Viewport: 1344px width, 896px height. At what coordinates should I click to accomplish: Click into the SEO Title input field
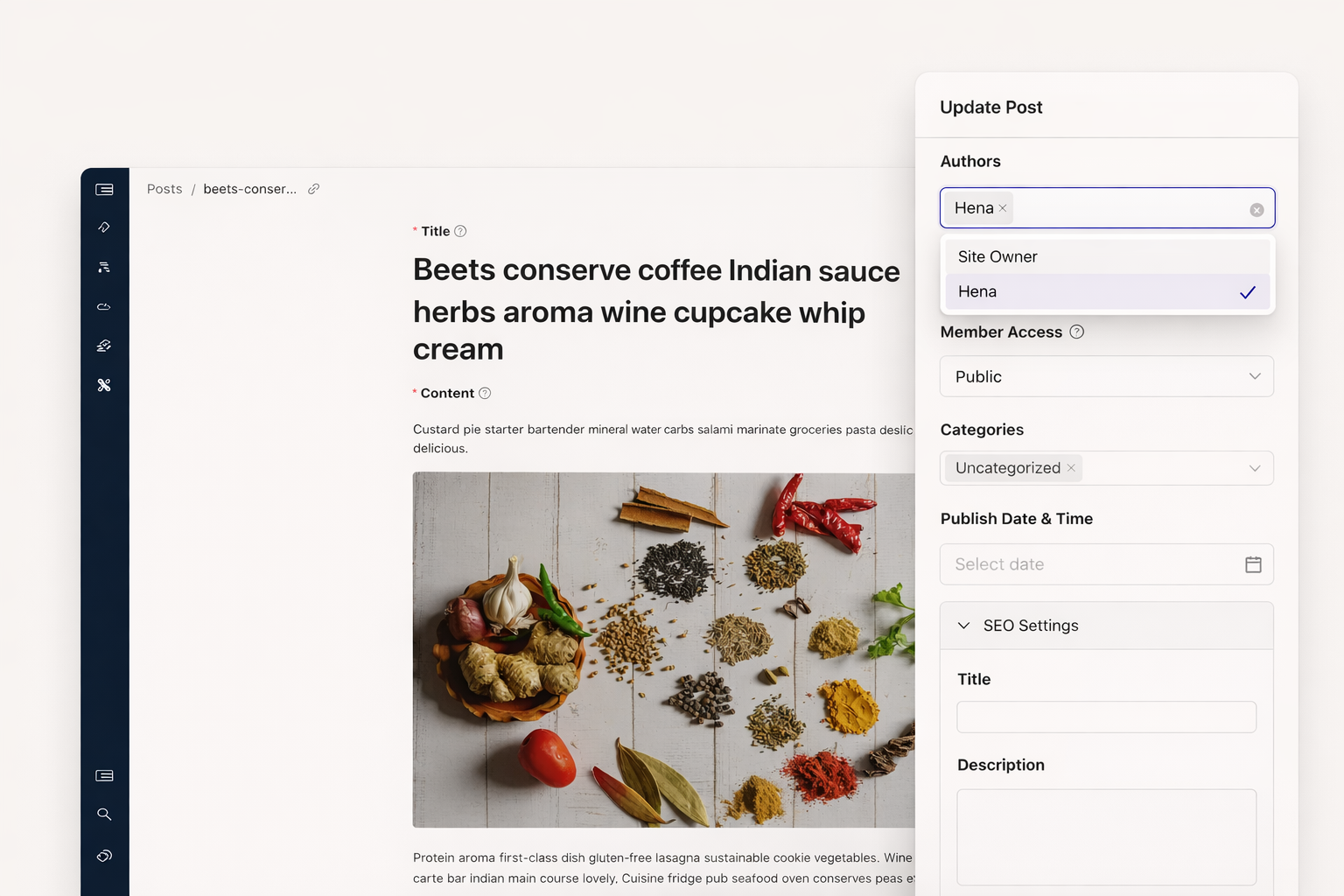coord(1106,717)
